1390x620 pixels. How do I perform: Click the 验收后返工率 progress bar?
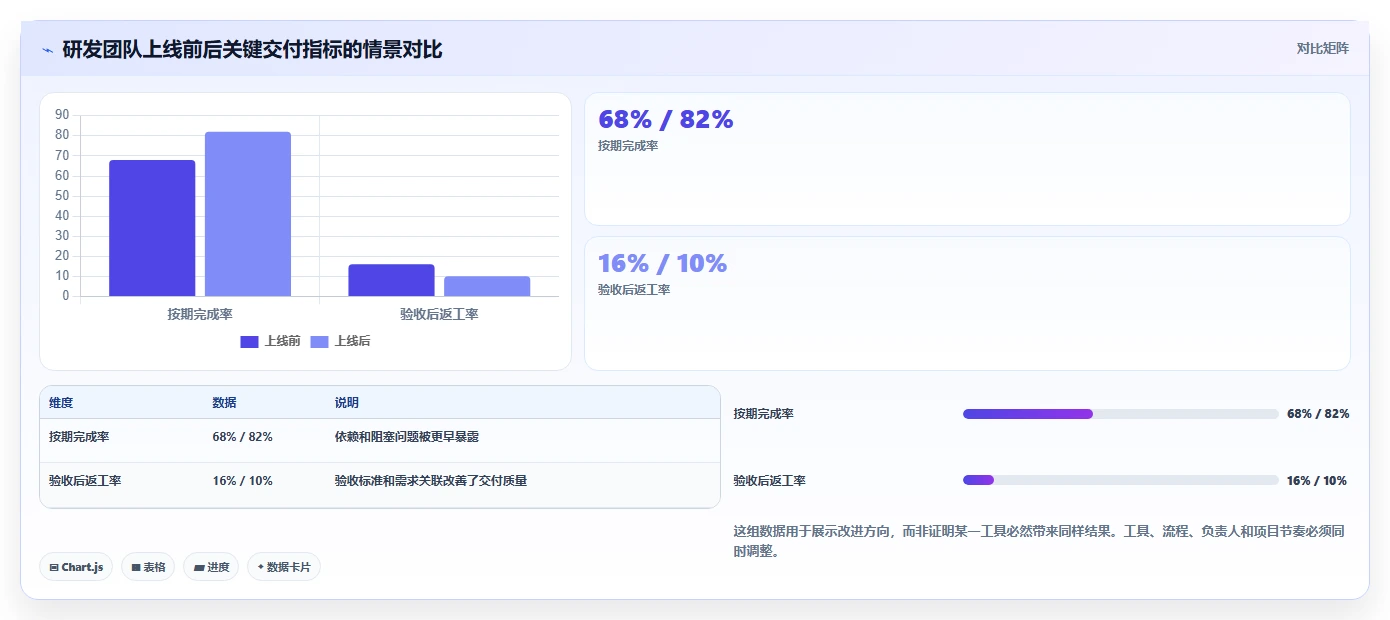(1121, 480)
